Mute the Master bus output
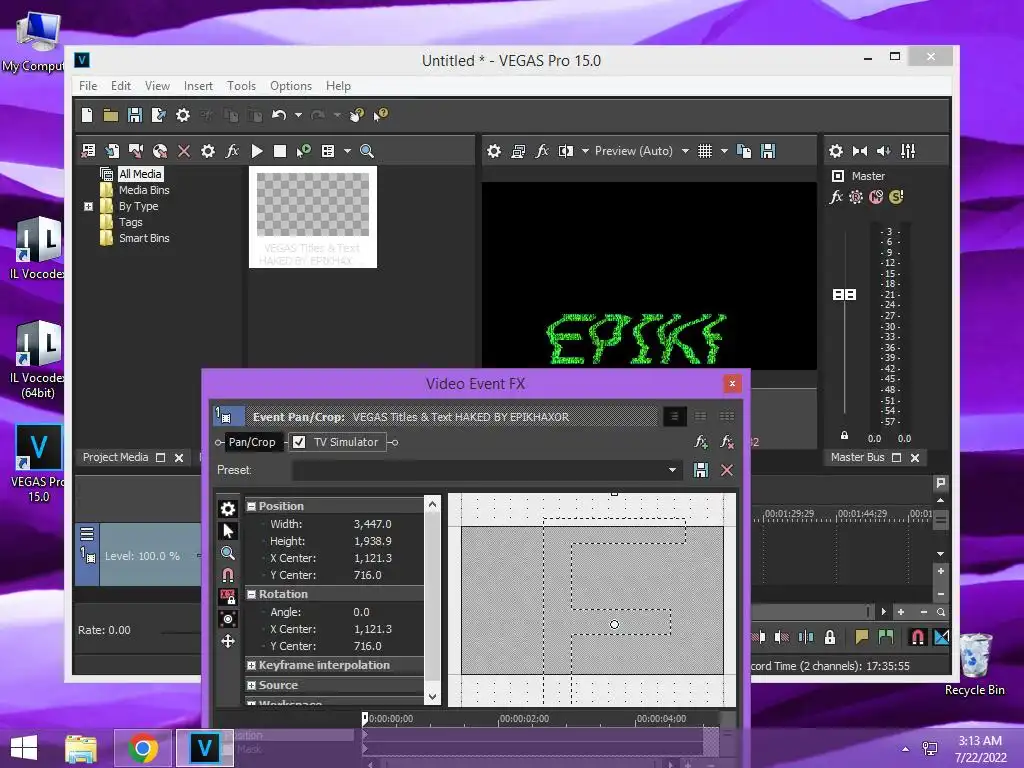Viewport: 1024px width, 768px height. (876, 197)
